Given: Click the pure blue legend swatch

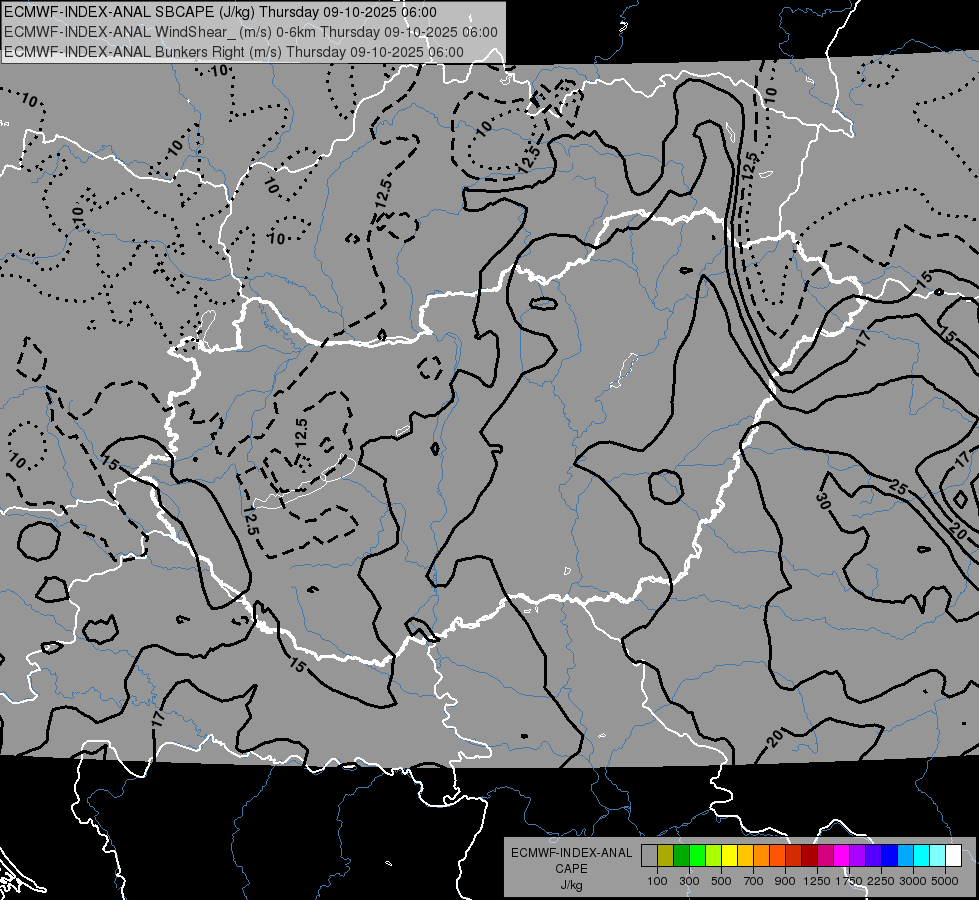Looking at the screenshot, I should [x=890, y=856].
